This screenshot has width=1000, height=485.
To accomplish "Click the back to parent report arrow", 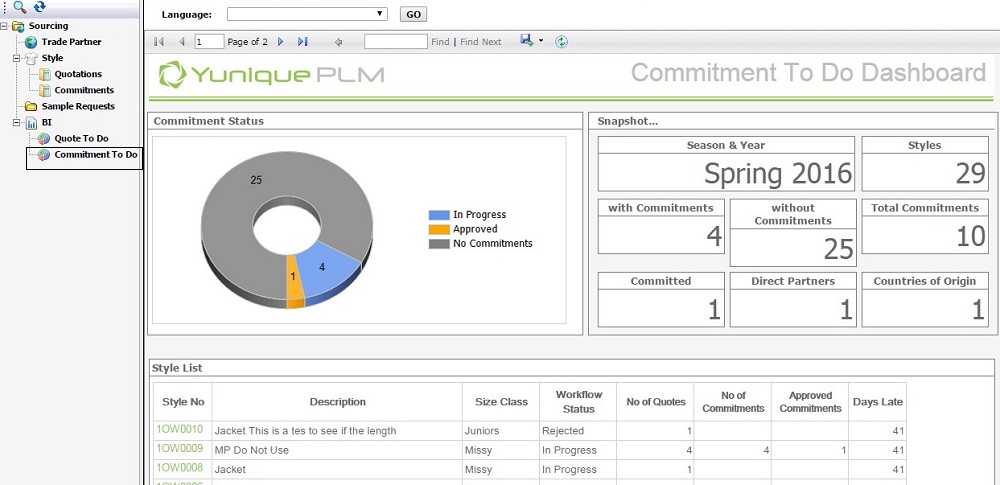I will 338,42.
